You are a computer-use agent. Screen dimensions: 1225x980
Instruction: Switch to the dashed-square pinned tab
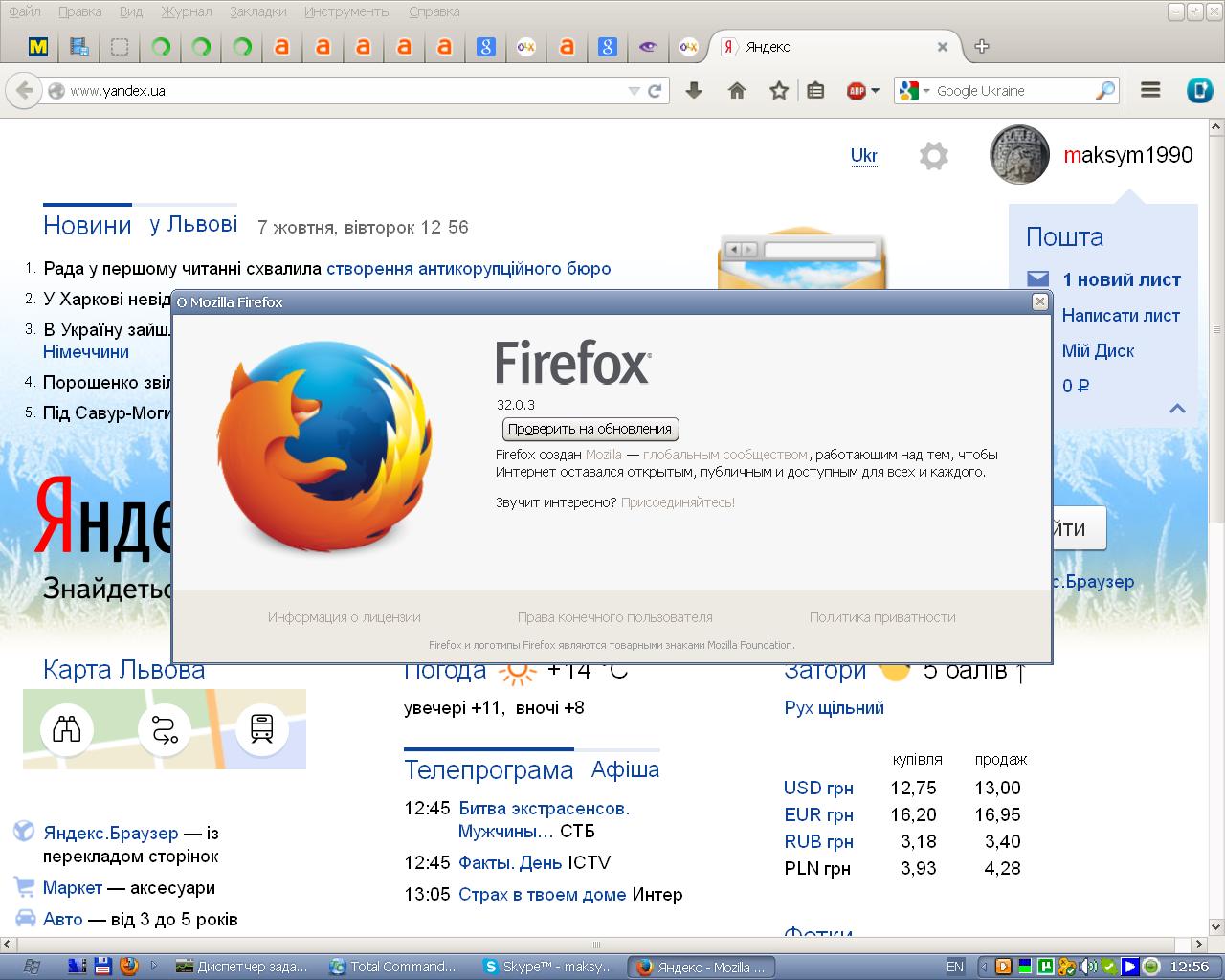click(x=120, y=46)
